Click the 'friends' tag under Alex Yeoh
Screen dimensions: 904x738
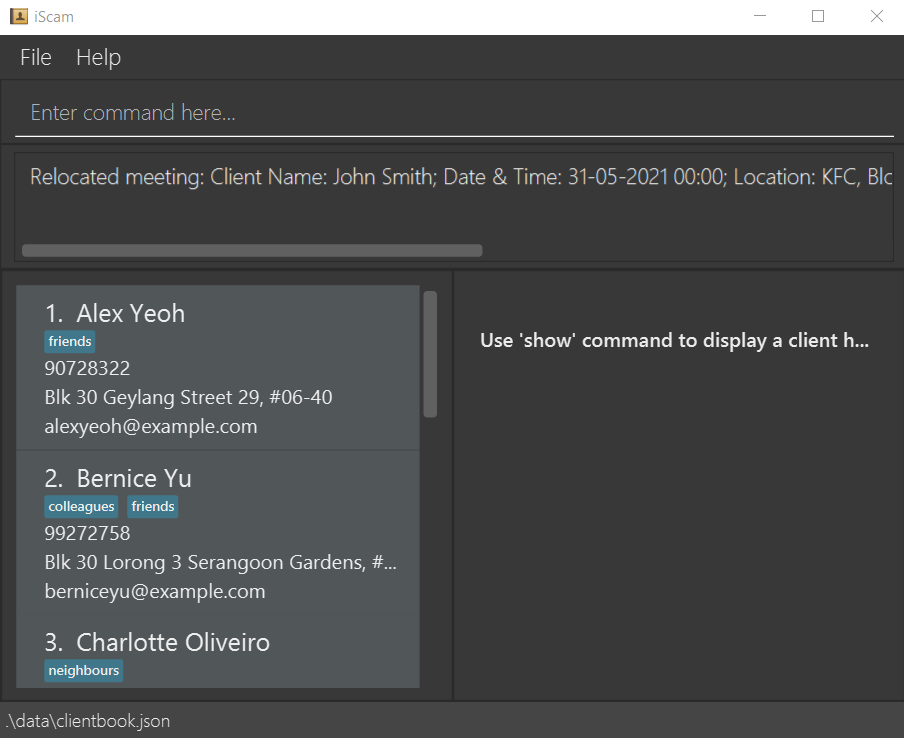70,341
